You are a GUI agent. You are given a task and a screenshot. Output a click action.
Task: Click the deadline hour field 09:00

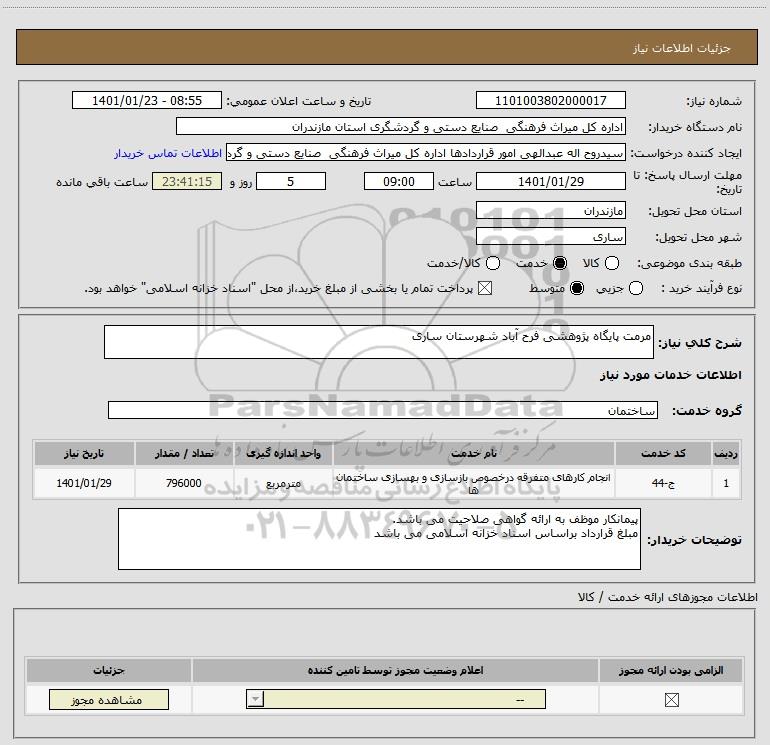[x=399, y=181]
